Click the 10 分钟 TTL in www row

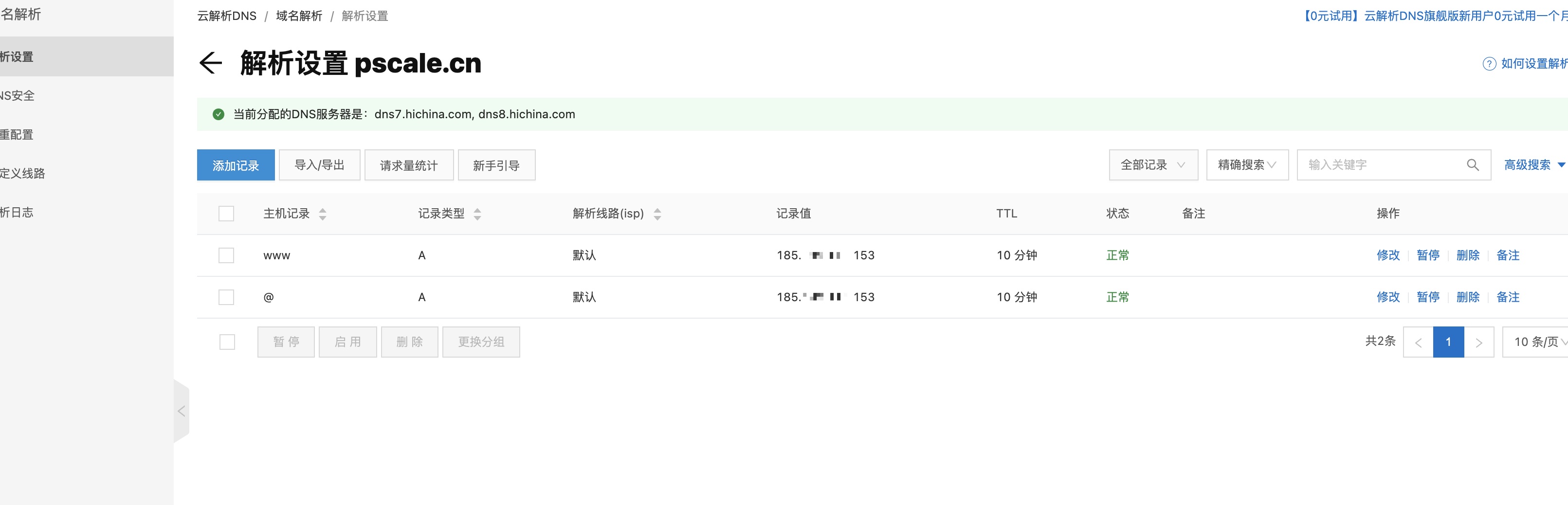click(1017, 255)
